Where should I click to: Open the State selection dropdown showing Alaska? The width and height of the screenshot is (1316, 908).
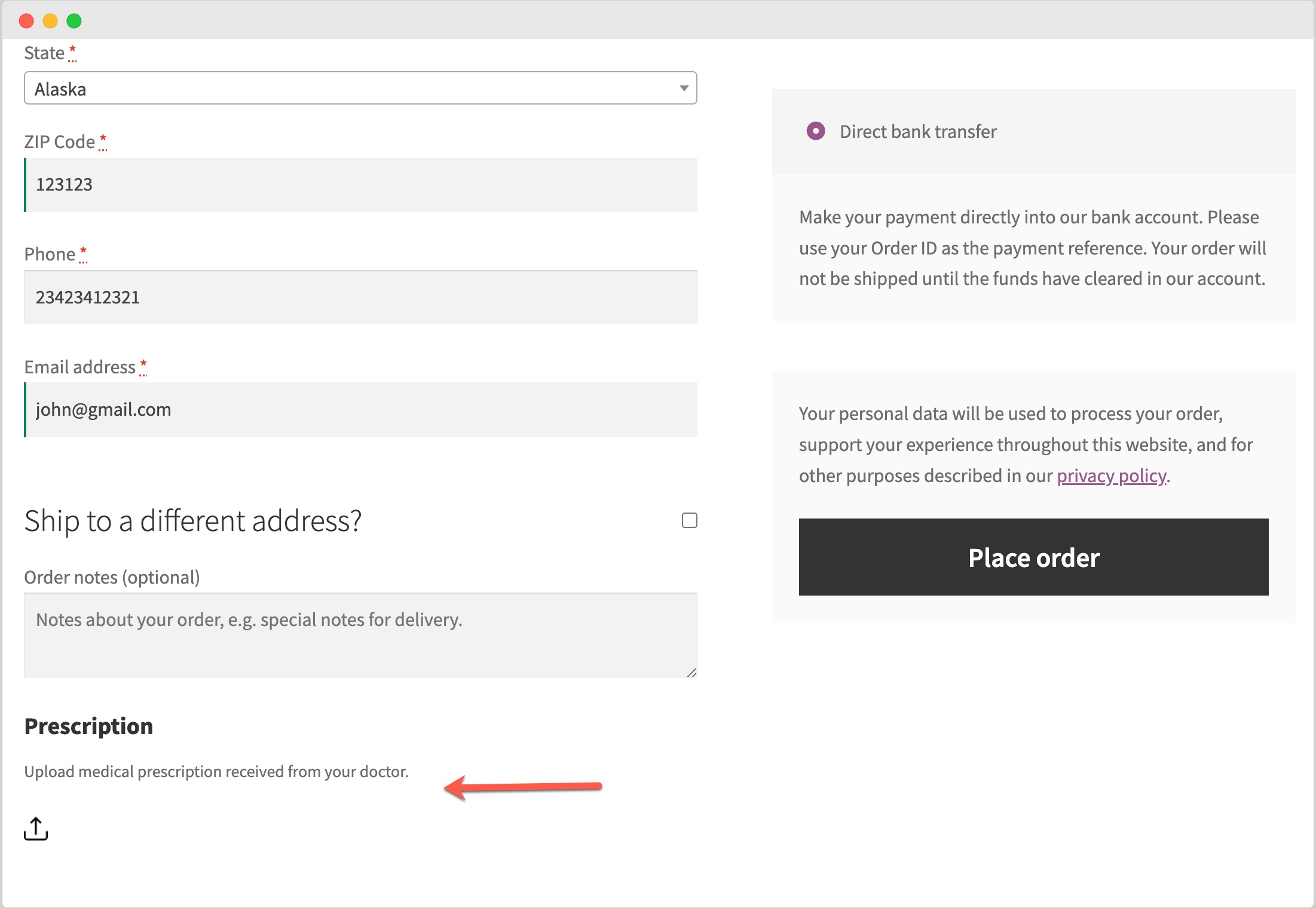click(x=360, y=88)
